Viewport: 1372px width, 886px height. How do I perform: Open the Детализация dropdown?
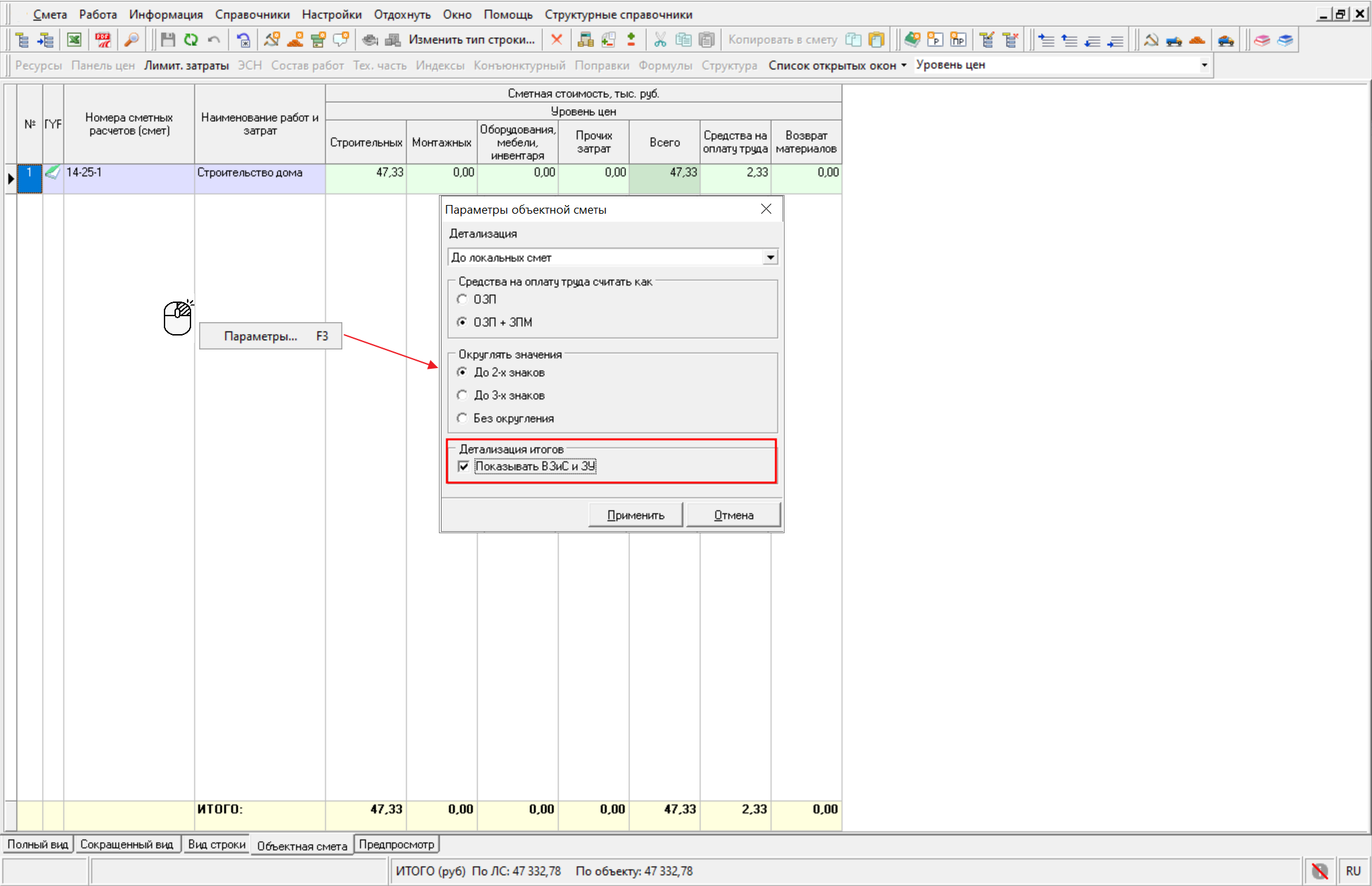[x=770, y=258]
